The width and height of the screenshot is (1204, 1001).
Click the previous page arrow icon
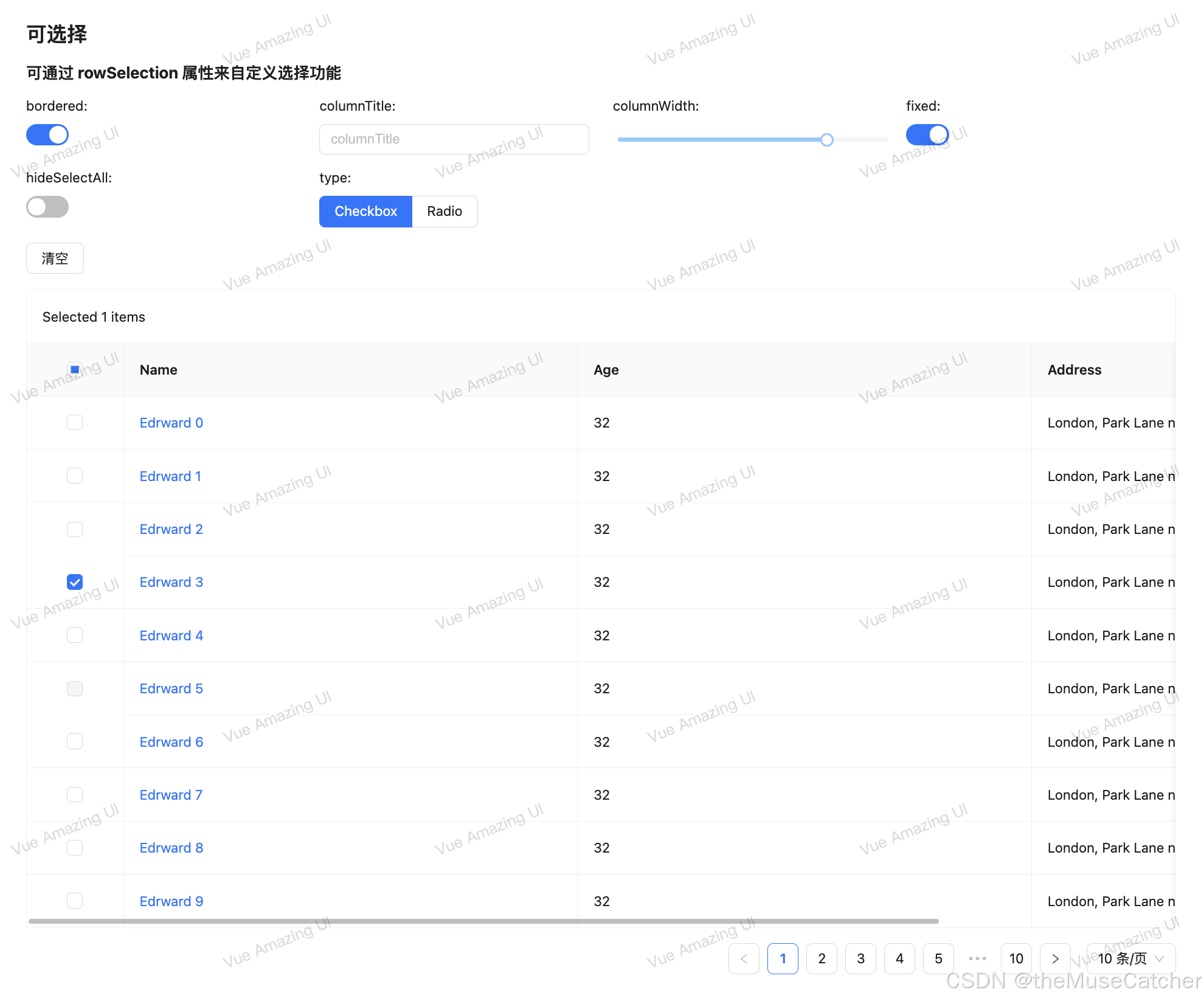(744, 958)
